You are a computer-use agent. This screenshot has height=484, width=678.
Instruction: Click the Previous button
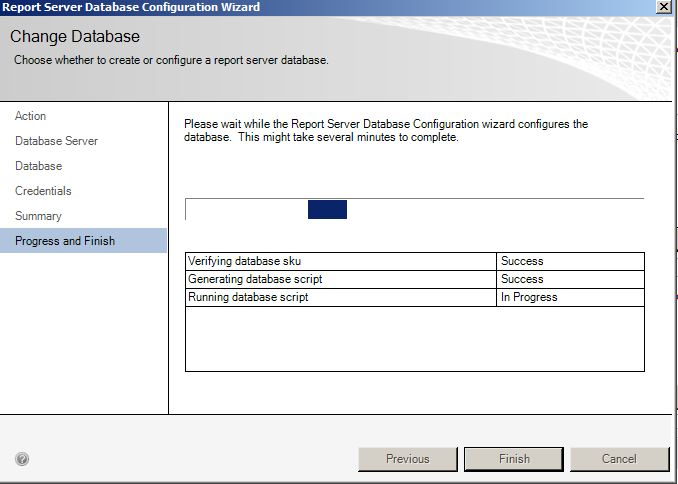click(408, 459)
